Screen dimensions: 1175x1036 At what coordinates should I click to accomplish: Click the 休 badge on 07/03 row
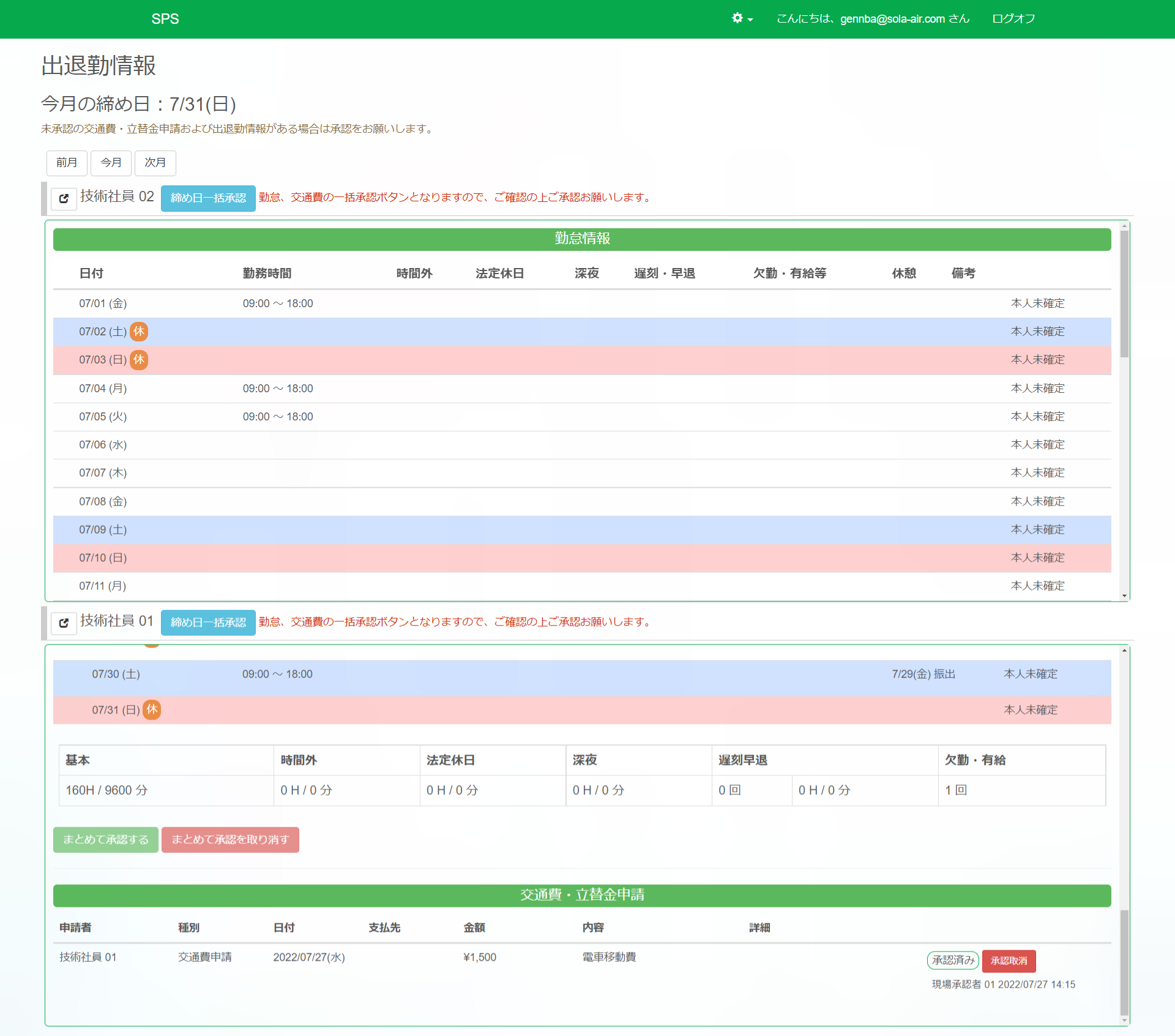[x=140, y=360]
